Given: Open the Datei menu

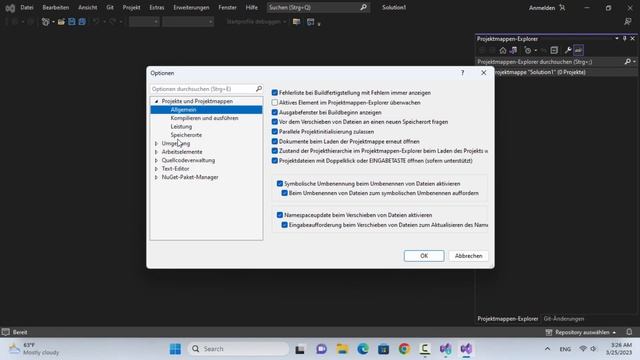Looking at the screenshot, I should point(27,7).
